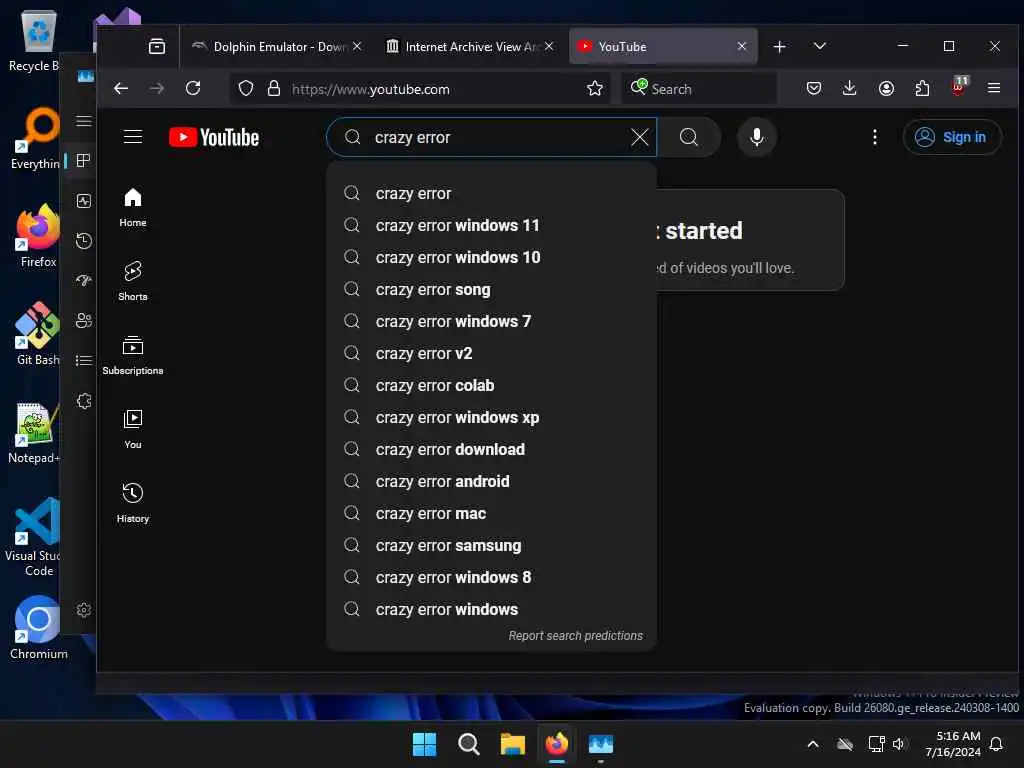Open the notification bell
The width and height of the screenshot is (1024, 768).
click(x=997, y=744)
